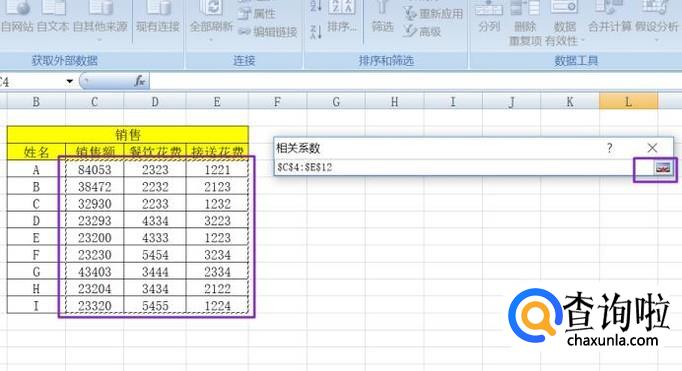Click the dialog help question mark

610,148
